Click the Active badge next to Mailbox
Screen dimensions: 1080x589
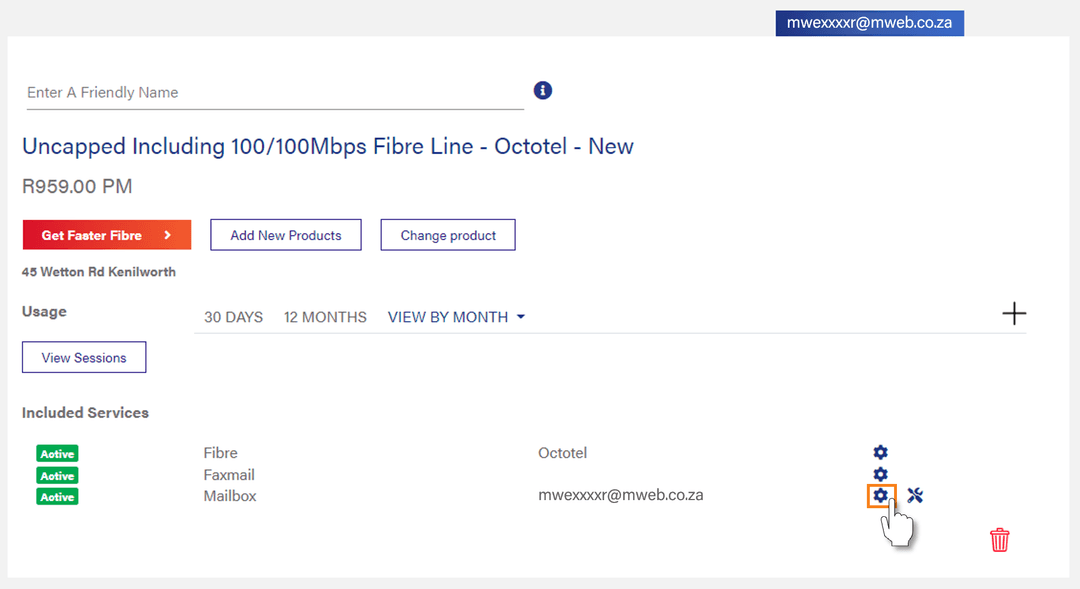point(57,496)
